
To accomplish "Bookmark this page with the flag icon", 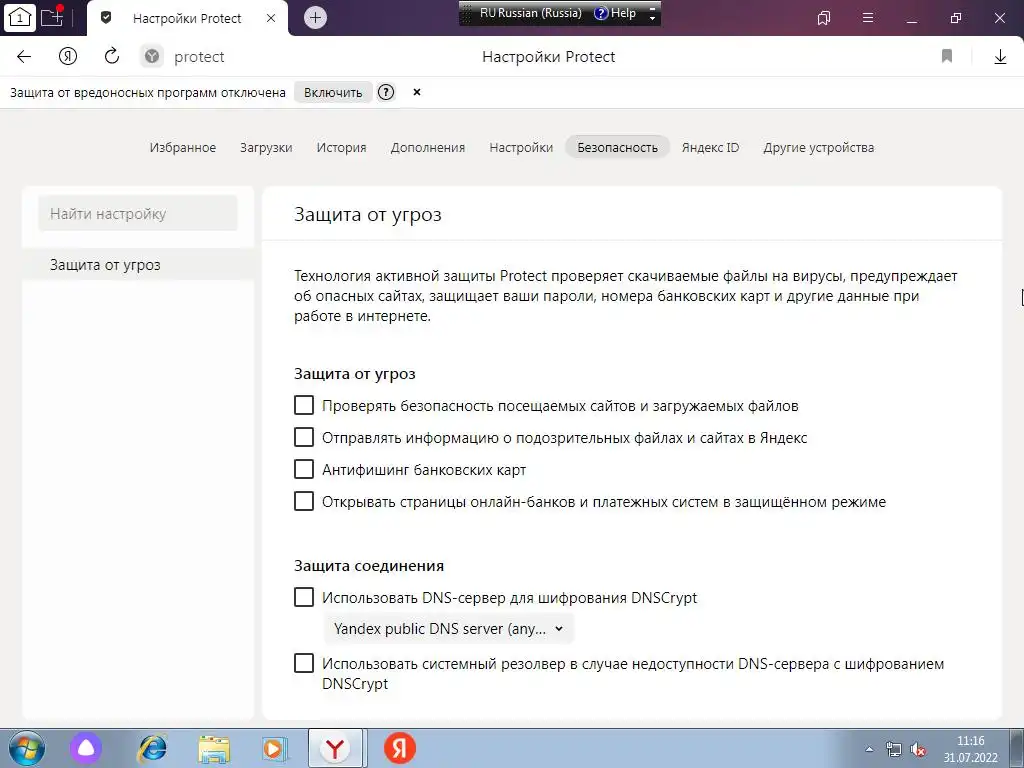I will 946,56.
